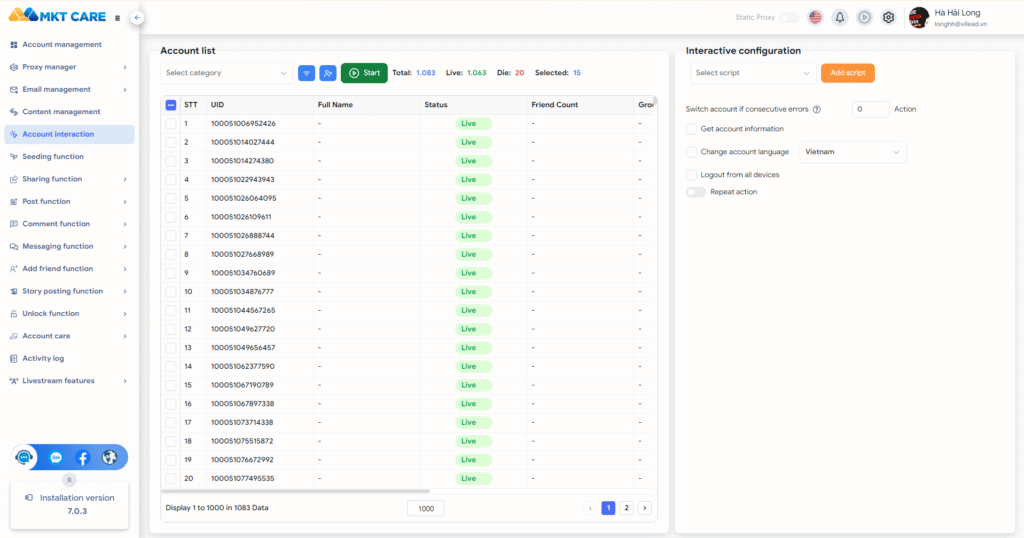
Task: Open the Zalo chat icon
Action: point(56,457)
